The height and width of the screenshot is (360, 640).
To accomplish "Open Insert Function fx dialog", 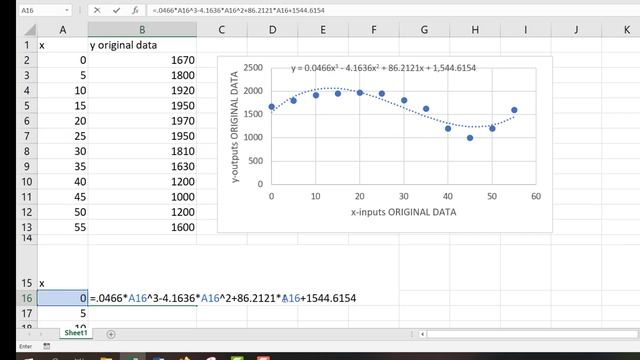I will click(x=135, y=10).
